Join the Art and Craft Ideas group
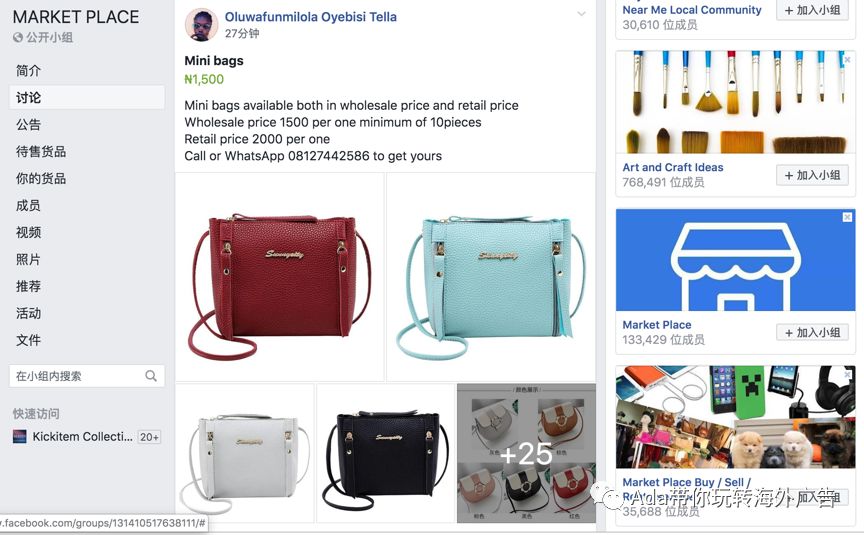Viewport: 864px width, 535px height. [x=812, y=175]
